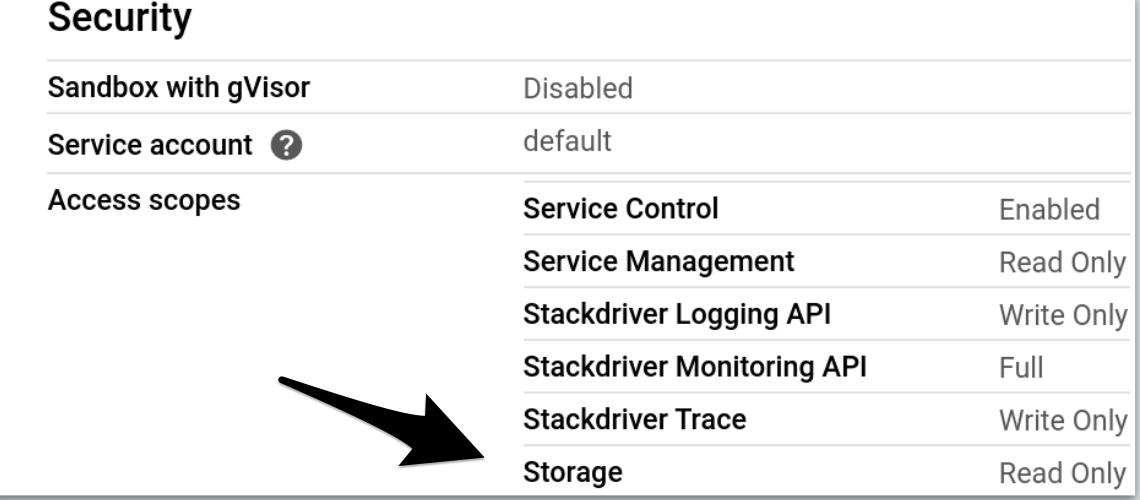Image resolution: width=1140 pixels, height=500 pixels.
Task: Click the default service account value
Action: 567,141
